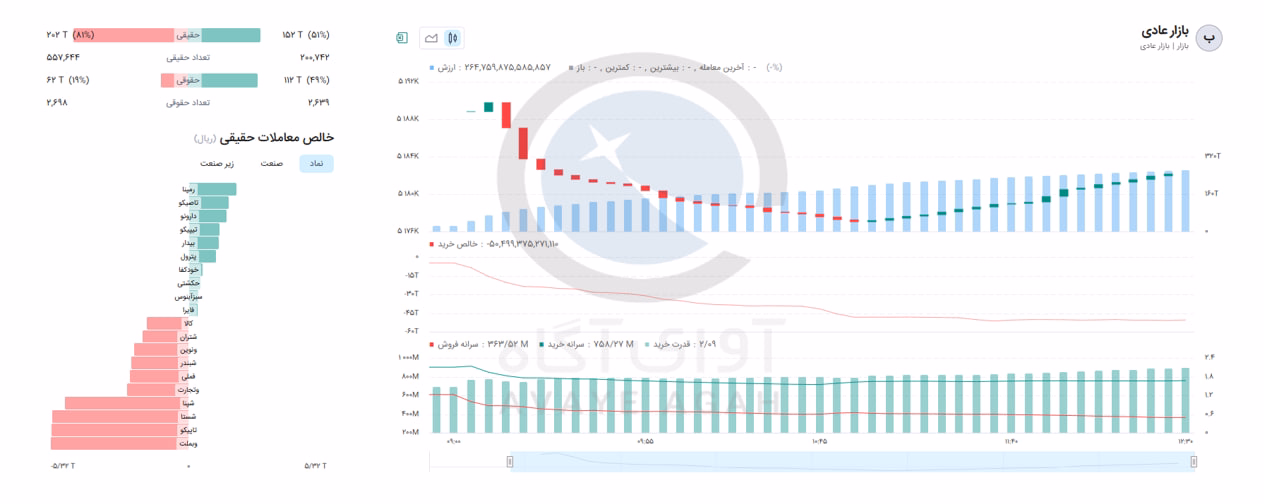Screen dimensions: 1264x504
Task: Toggle the قدرت خرید legend marker
Action: [648, 344]
